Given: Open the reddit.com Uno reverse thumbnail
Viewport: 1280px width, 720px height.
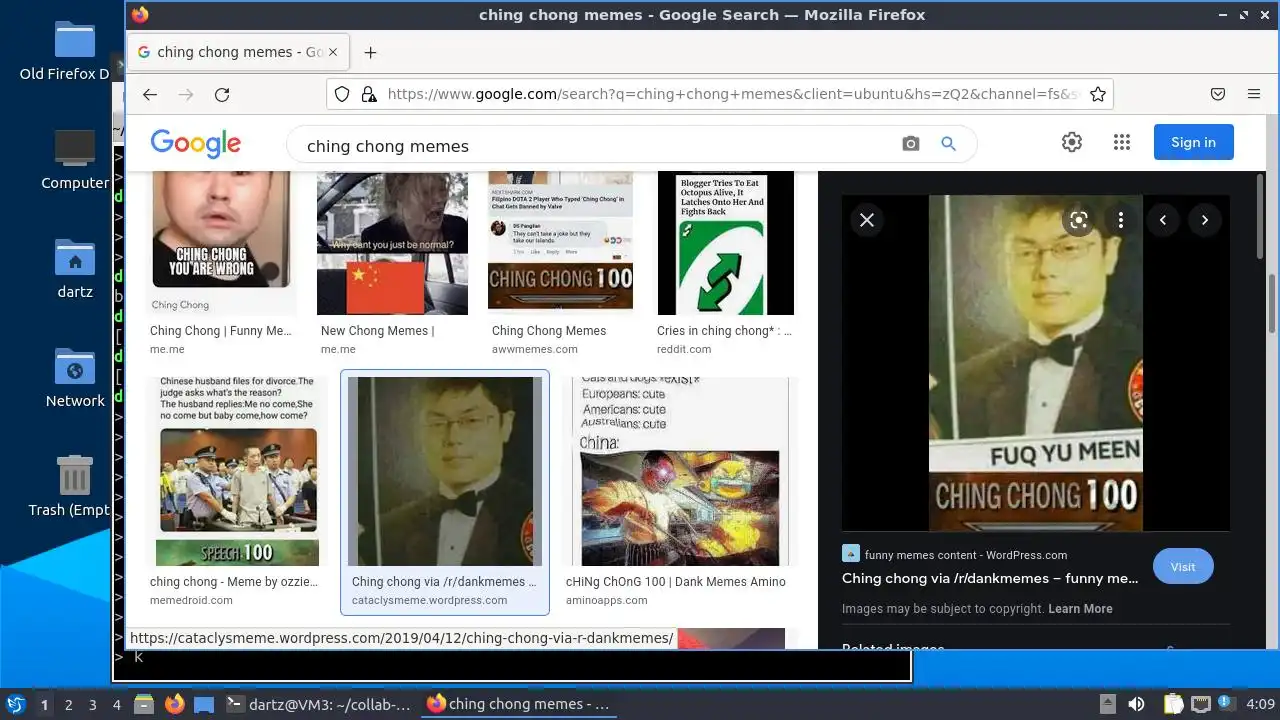Looking at the screenshot, I should coord(725,243).
